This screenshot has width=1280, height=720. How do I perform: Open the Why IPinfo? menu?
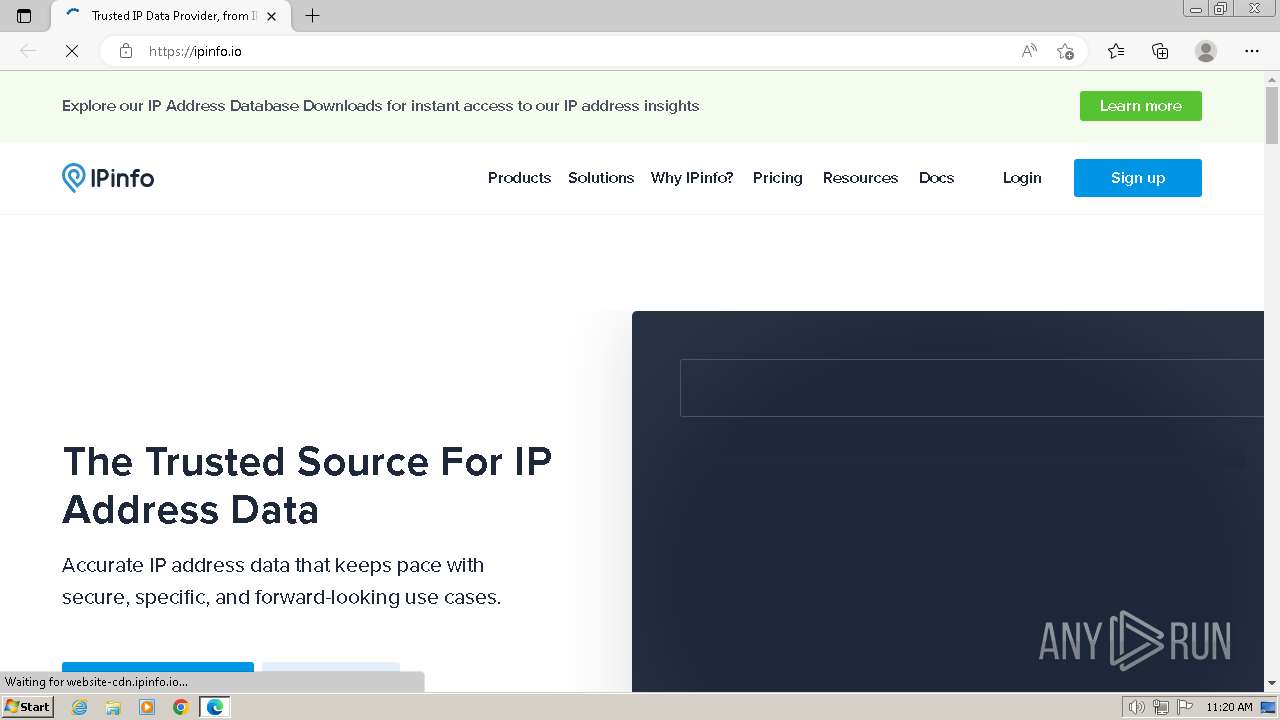pos(692,178)
